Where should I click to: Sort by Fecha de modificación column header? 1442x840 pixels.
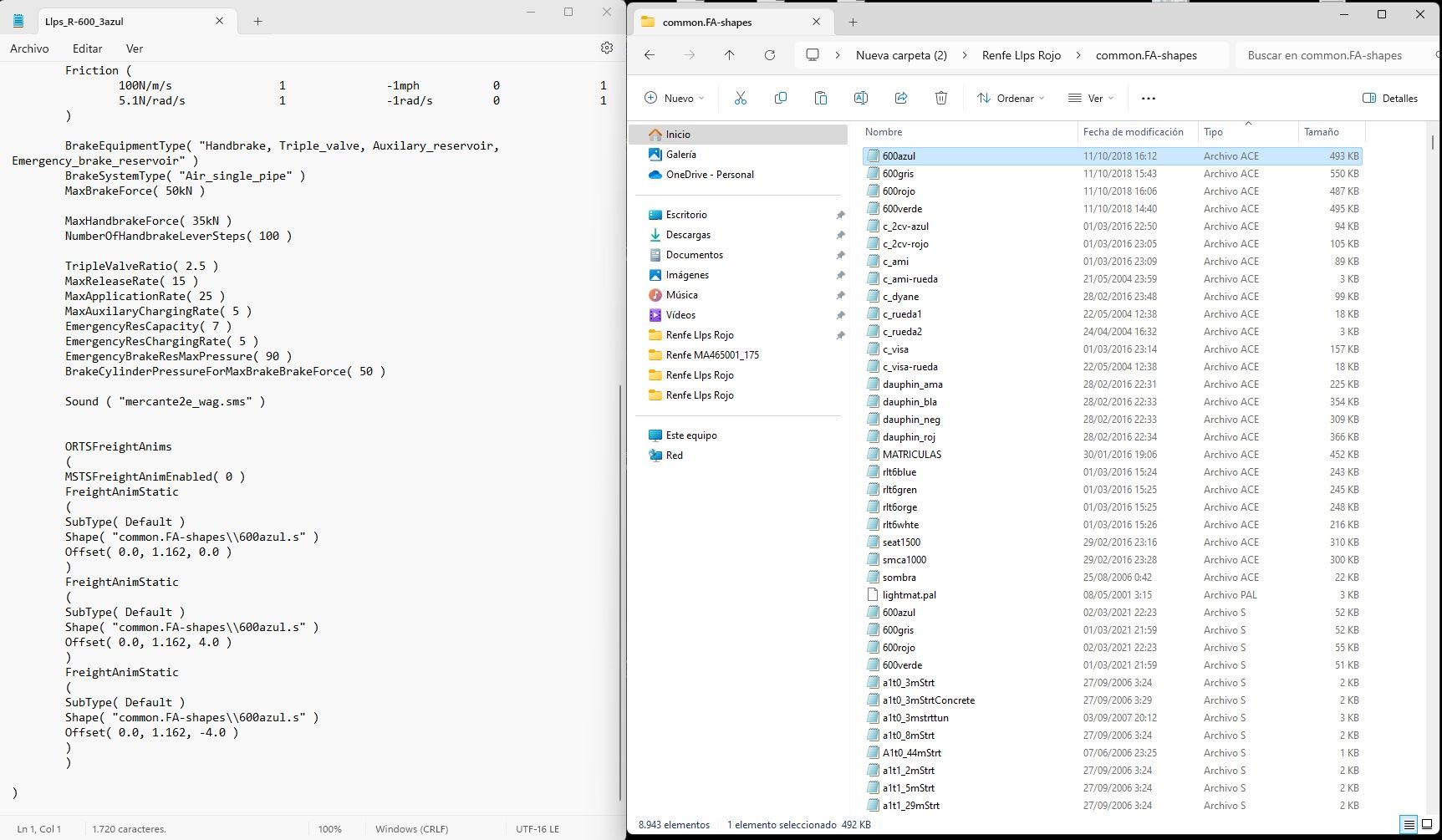(1133, 132)
